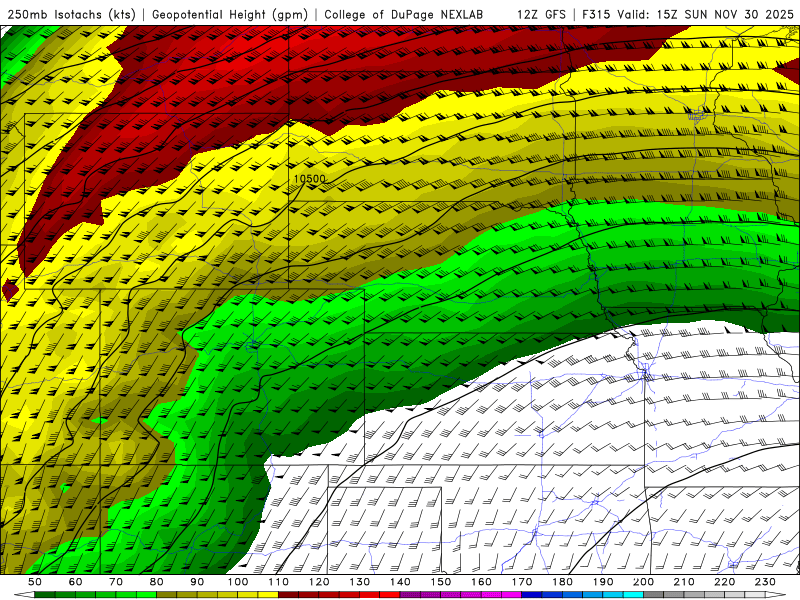Click the '80' value on the color scale
Image resolution: width=800 pixels, height=600 pixels.
pos(157,582)
